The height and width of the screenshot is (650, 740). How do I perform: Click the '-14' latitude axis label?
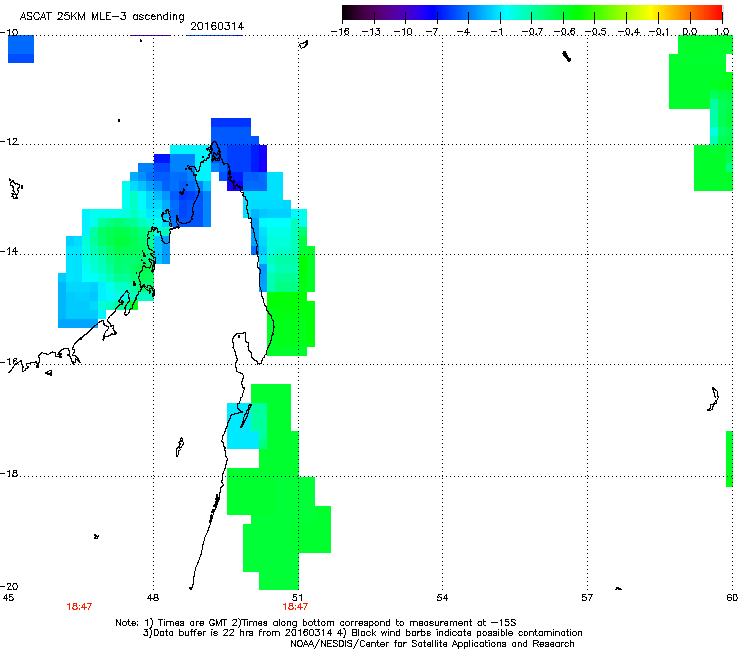coord(9,252)
